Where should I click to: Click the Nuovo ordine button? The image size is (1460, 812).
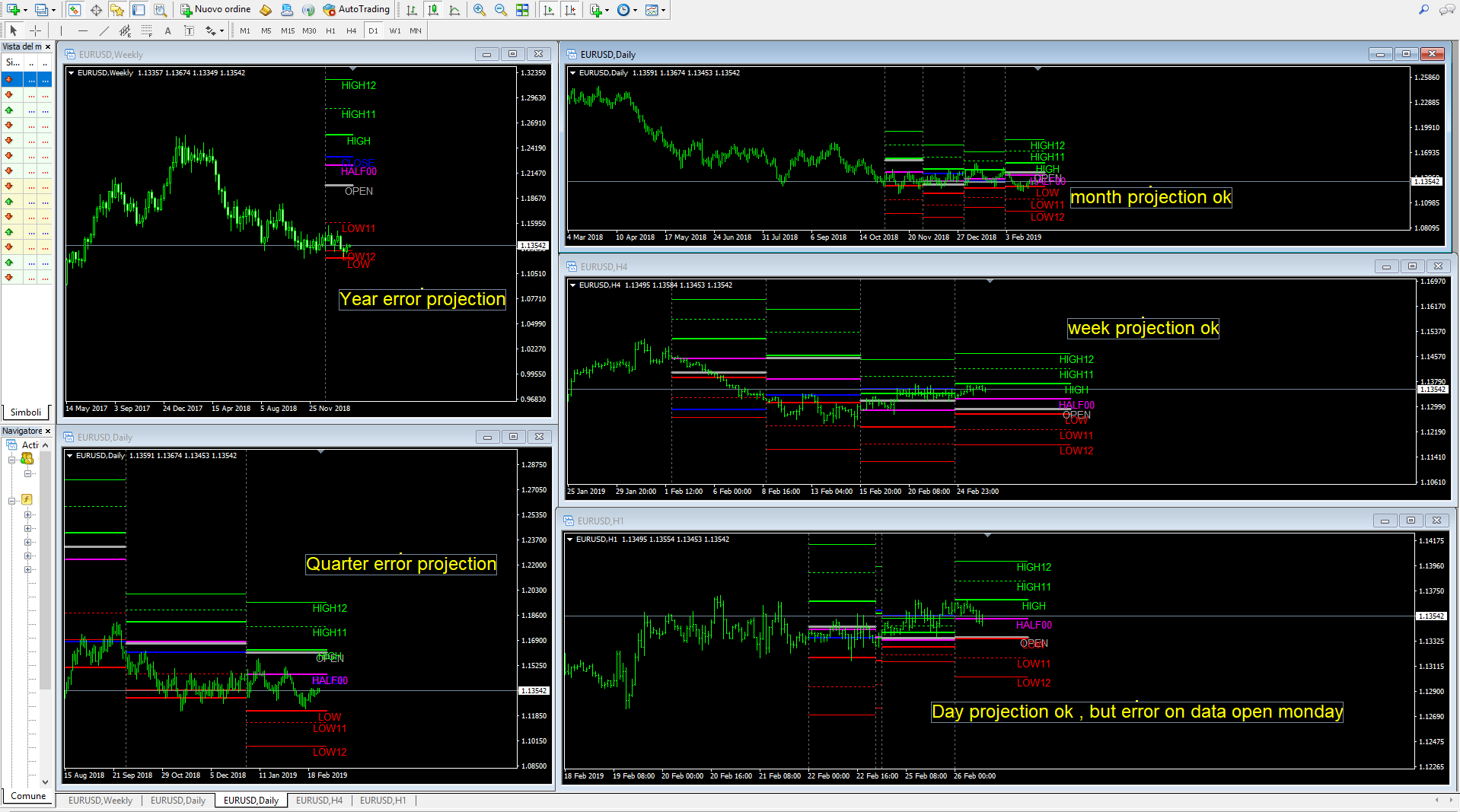[x=215, y=10]
